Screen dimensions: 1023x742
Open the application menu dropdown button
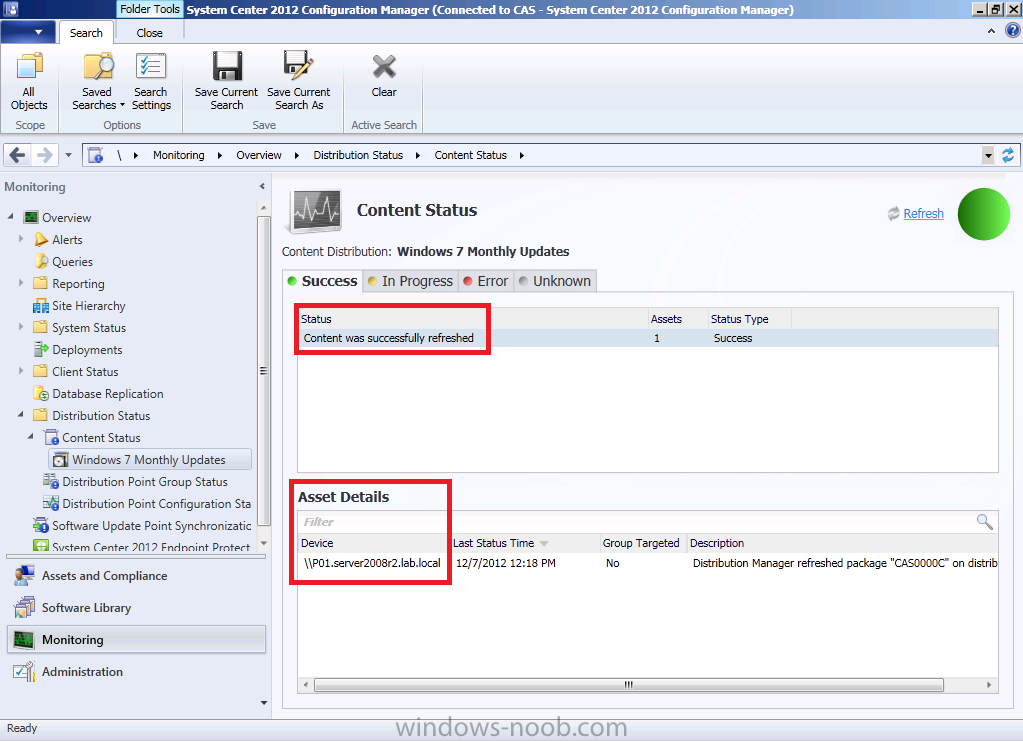pos(28,32)
